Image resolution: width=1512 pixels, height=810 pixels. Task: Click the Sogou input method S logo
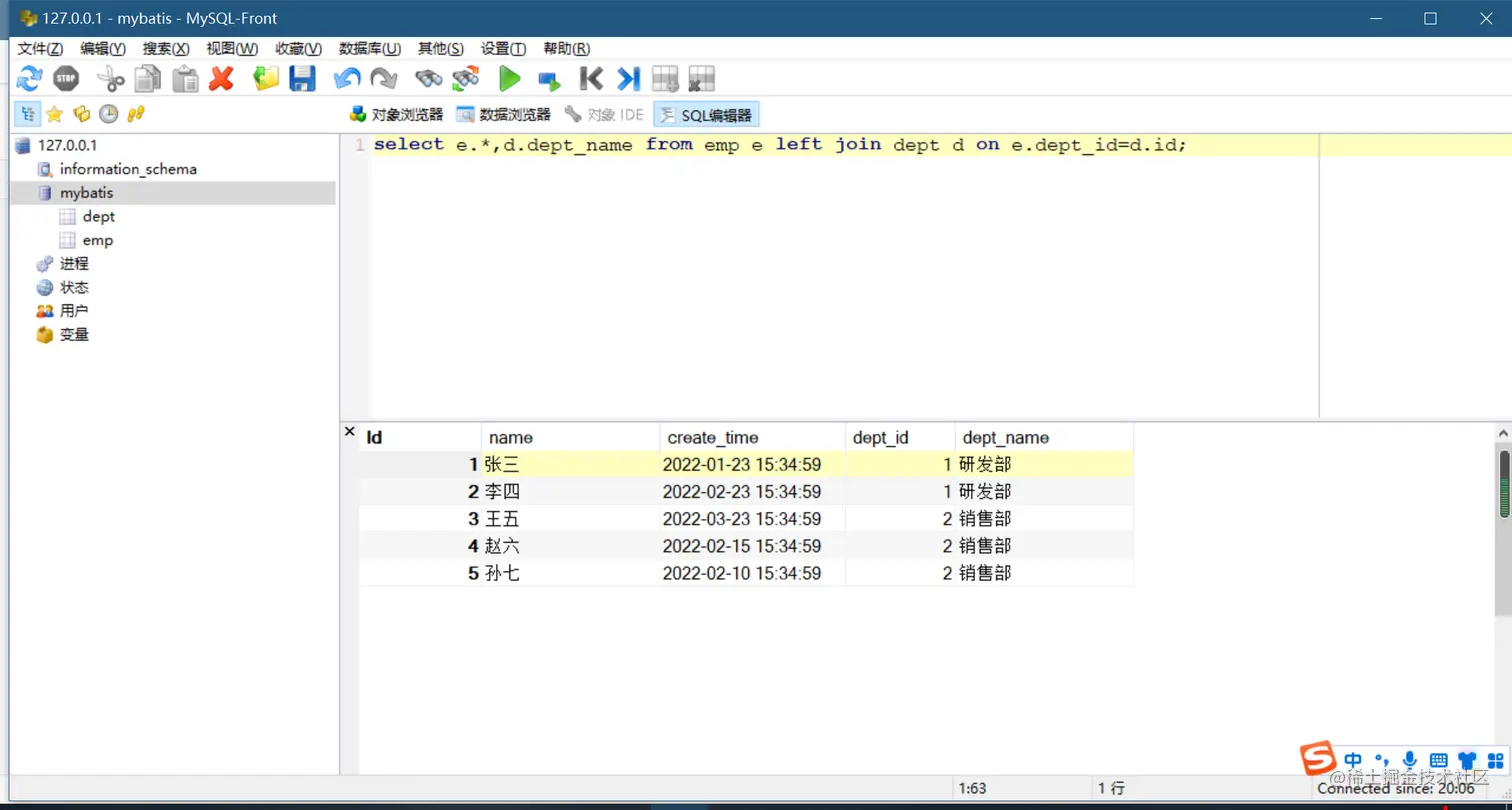[x=1318, y=759]
